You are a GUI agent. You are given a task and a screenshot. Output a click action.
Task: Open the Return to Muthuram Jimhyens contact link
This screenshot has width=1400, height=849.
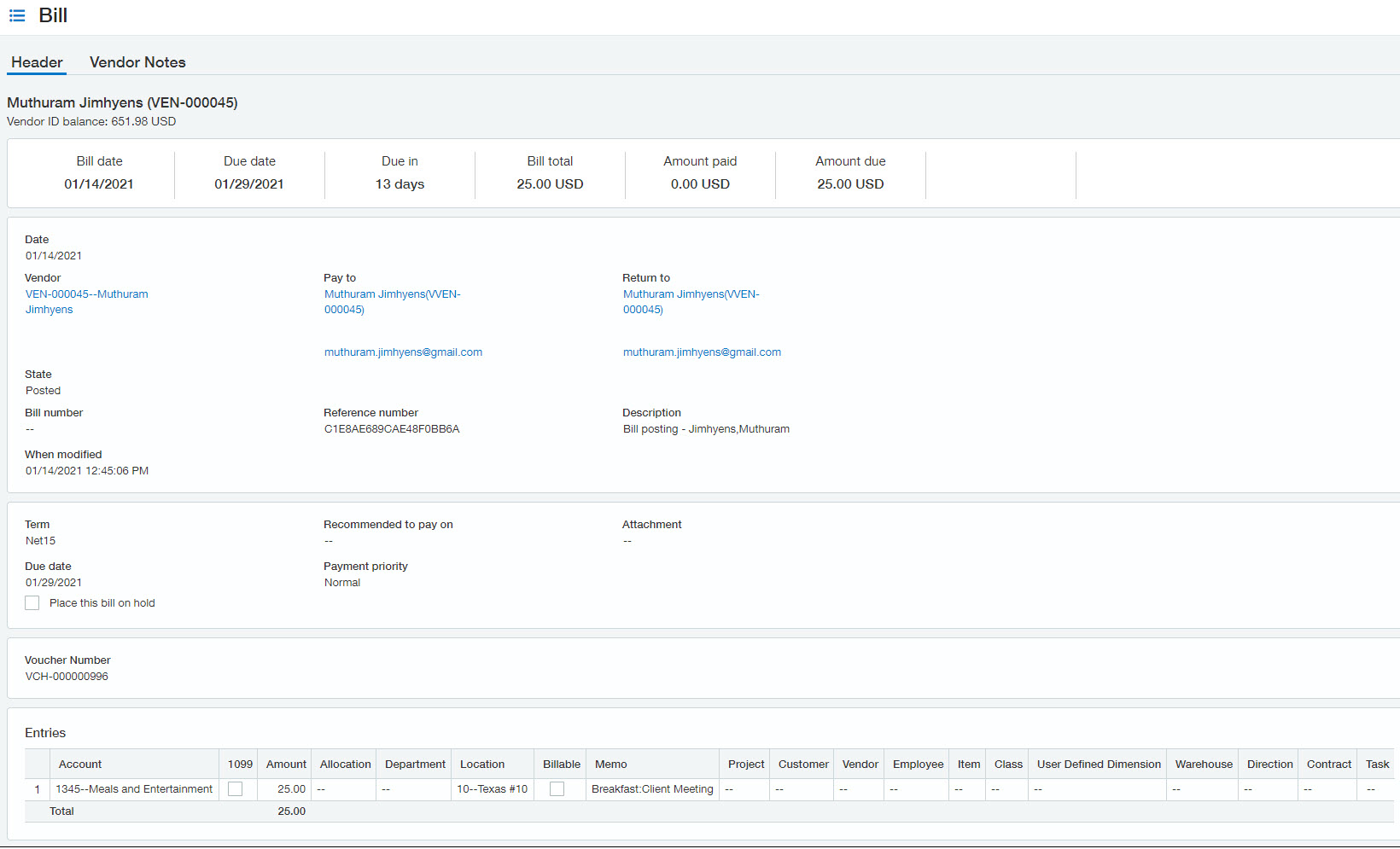coord(691,294)
